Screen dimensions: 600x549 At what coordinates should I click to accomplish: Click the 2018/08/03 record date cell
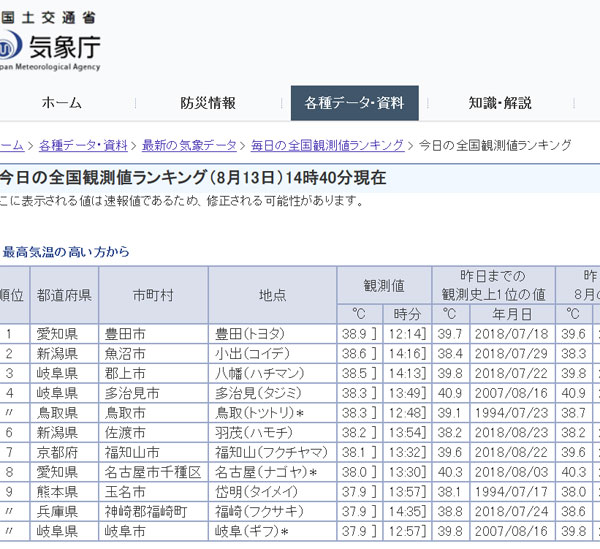[513, 472]
